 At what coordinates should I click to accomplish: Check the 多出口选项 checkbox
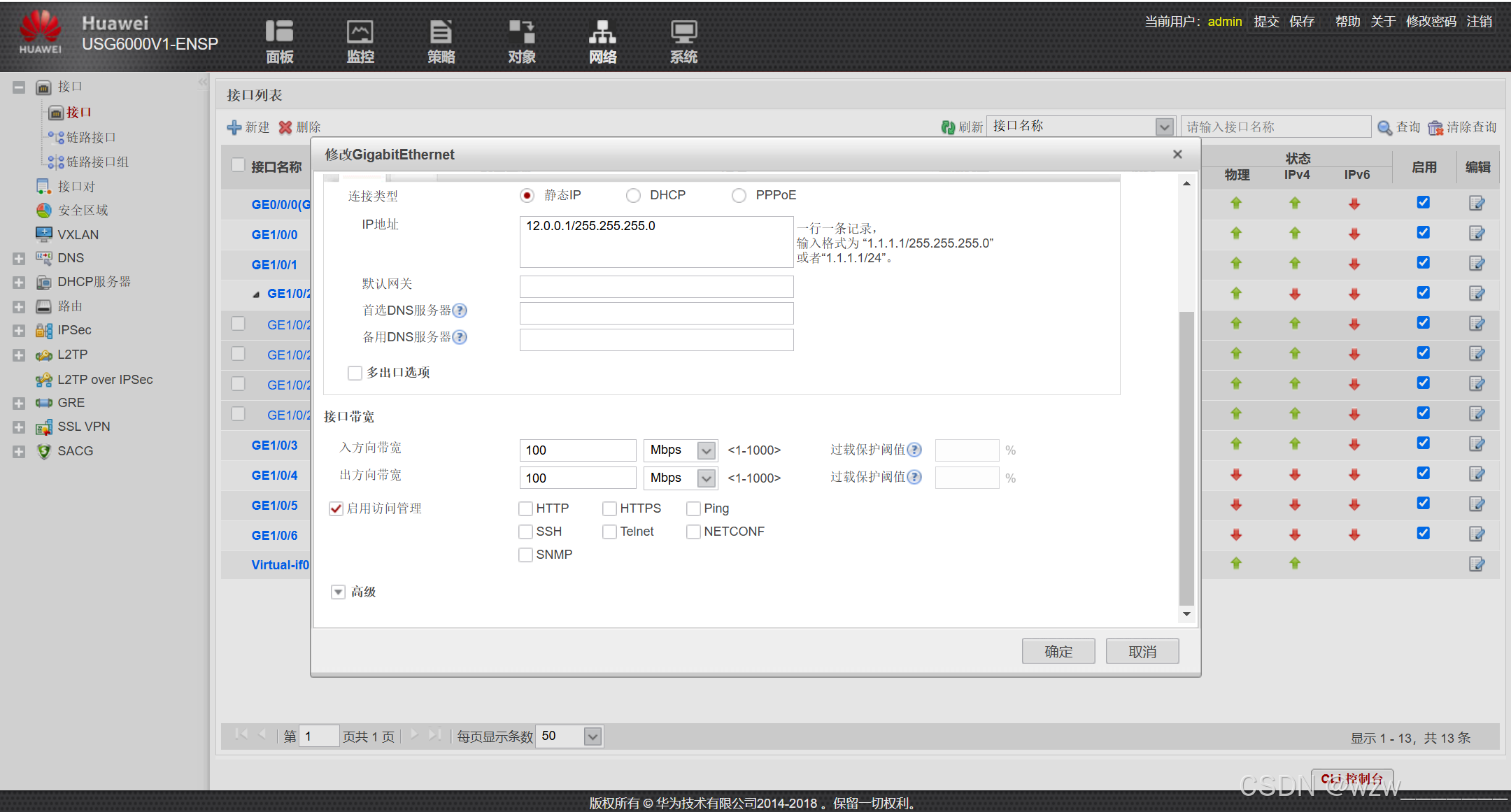(x=355, y=373)
